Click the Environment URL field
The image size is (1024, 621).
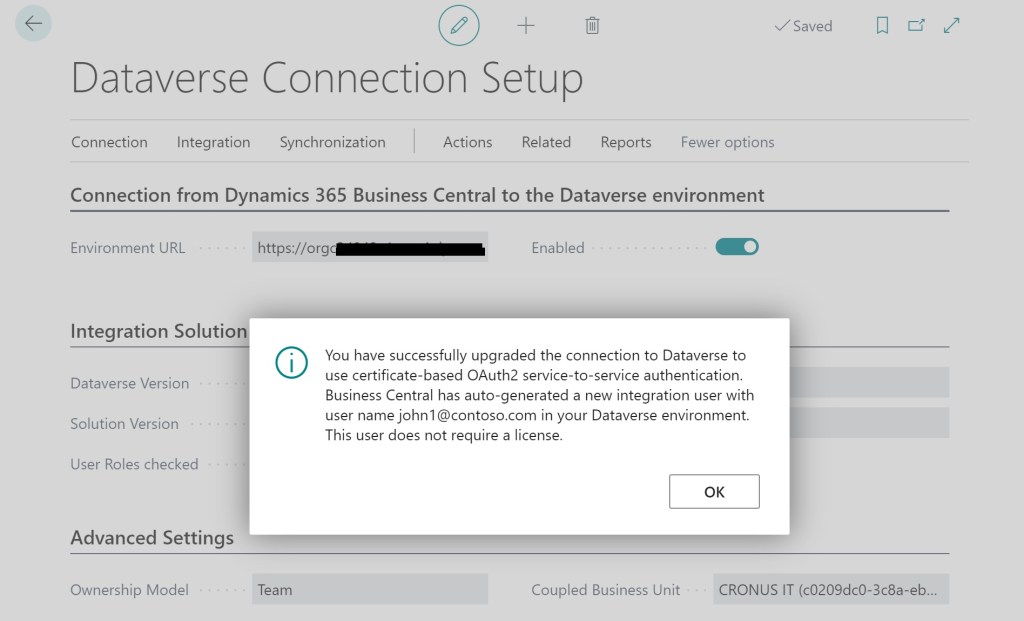(x=369, y=247)
